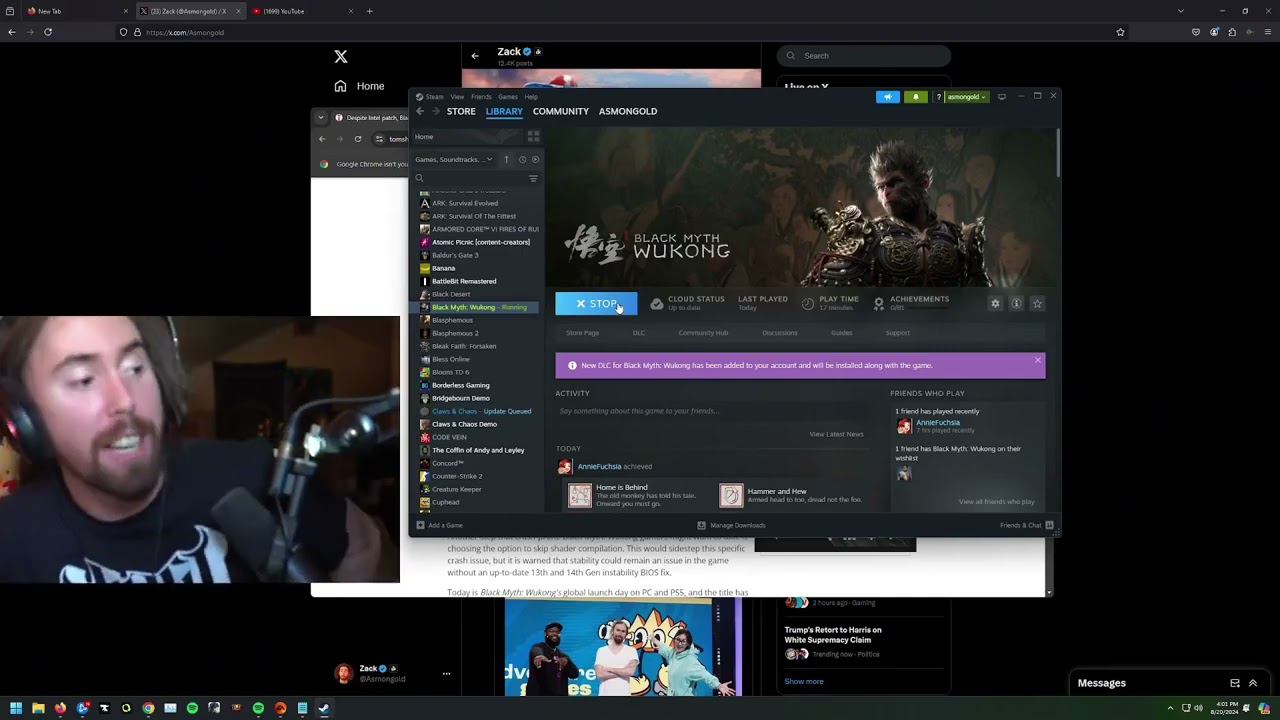Open the Steam COMMUNITY tab

tap(561, 111)
